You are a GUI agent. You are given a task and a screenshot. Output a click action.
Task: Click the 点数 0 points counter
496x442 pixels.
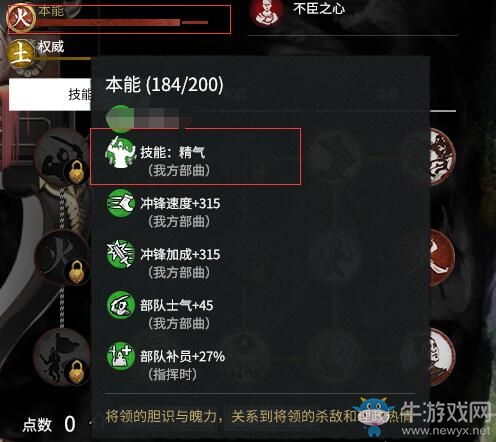[x=49, y=424]
